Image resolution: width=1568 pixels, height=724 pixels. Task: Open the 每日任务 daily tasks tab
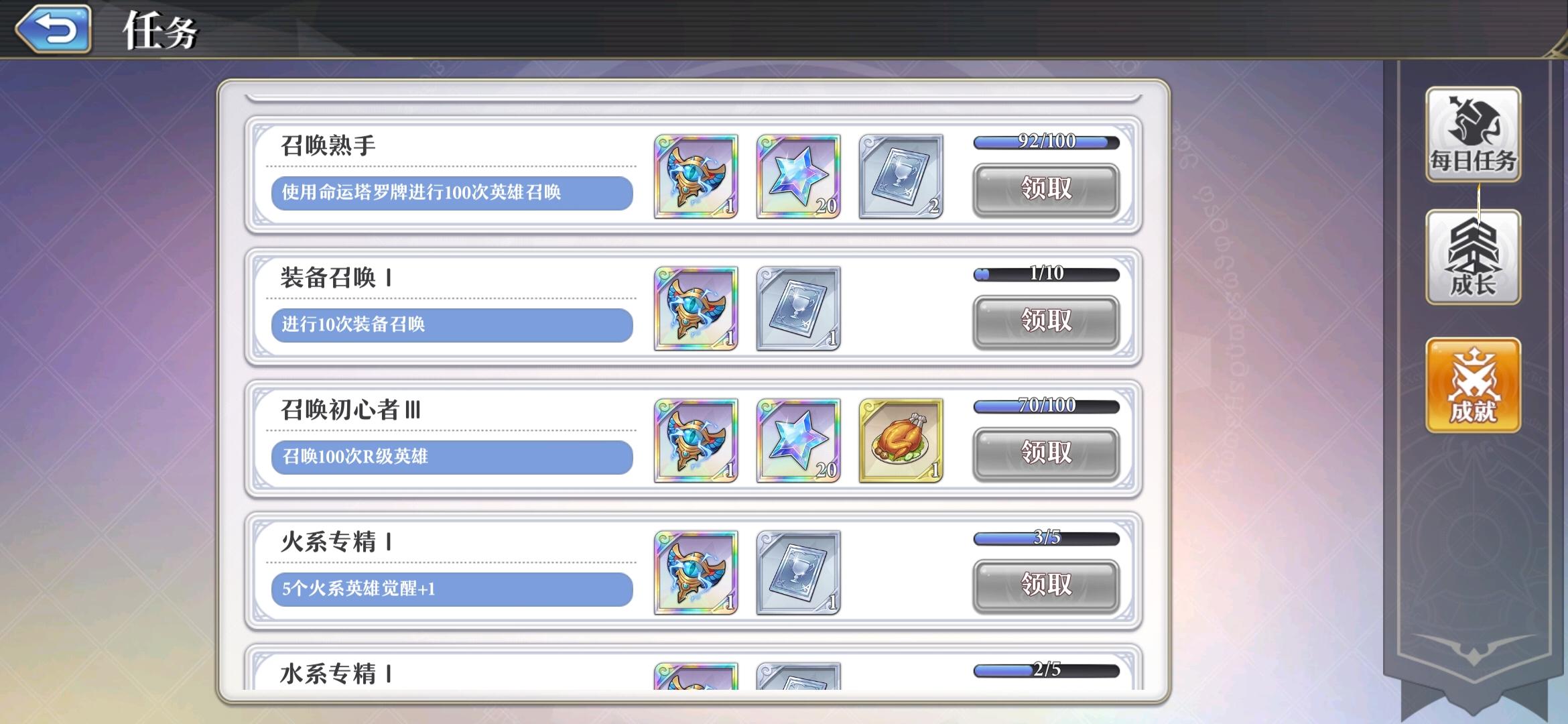click(1473, 134)
